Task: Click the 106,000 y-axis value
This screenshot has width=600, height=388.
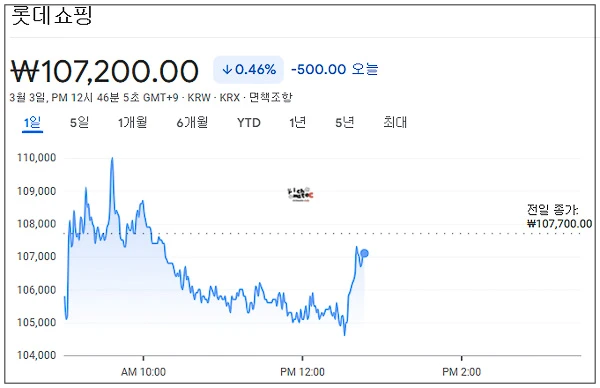Action: [x=37, y=290]
